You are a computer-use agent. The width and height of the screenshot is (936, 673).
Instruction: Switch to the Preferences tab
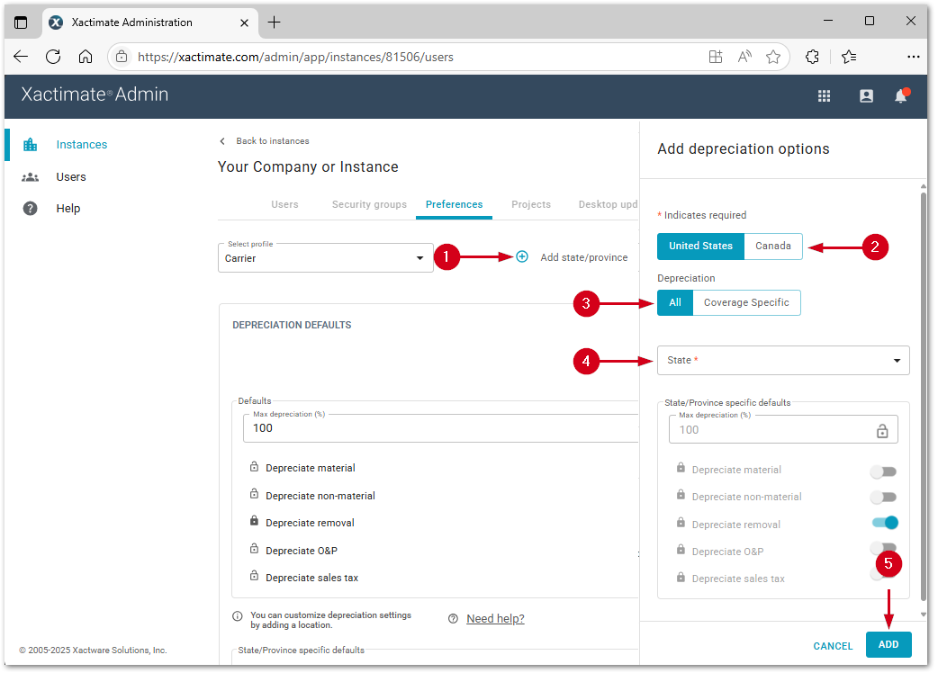pyautogui.click(x=454, y=205)
